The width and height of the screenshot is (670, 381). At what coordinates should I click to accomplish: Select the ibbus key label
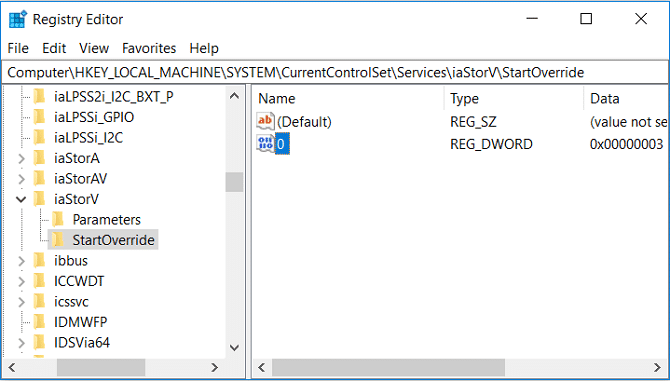pos(71,261)
